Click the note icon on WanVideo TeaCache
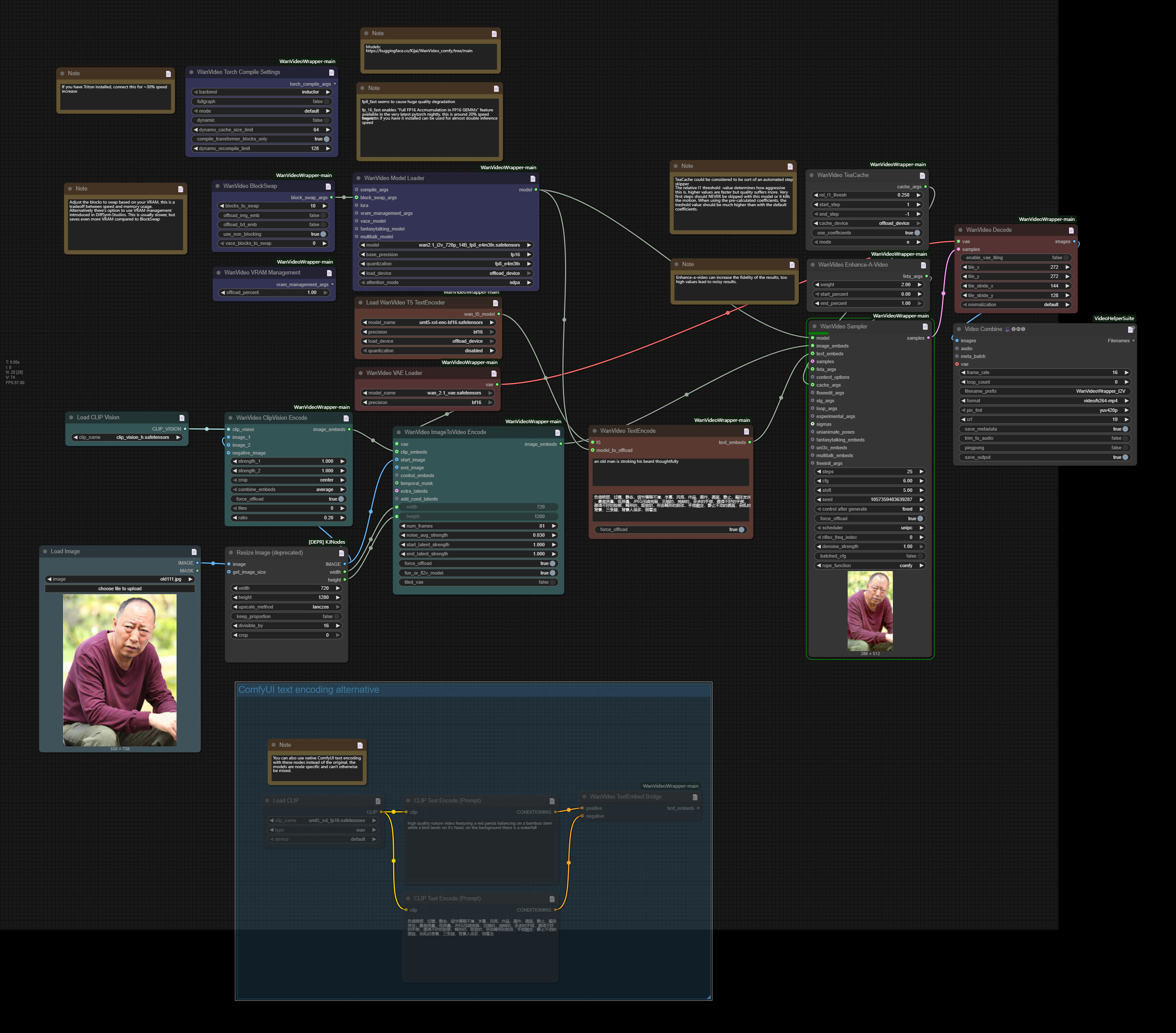This screenshot has width=1176, height=1033. pos(922,176)
